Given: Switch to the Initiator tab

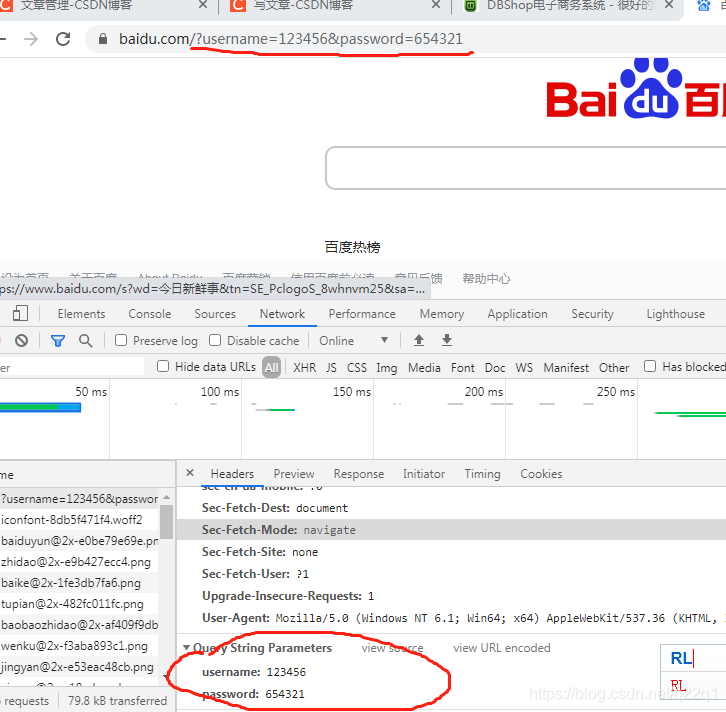Looking at the screenshot, I should pos(424,474).
